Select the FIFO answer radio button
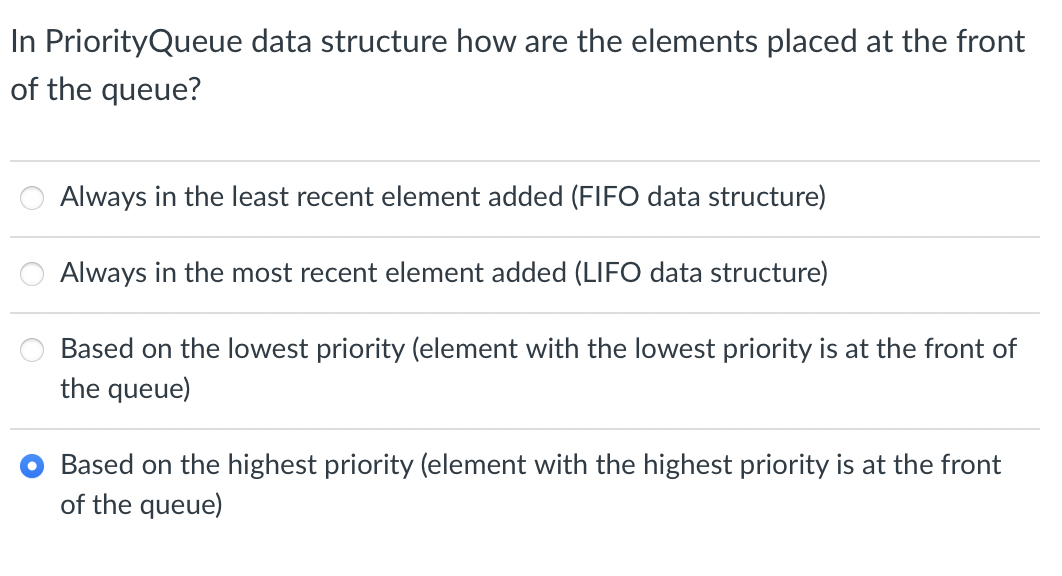 (32, 198)
